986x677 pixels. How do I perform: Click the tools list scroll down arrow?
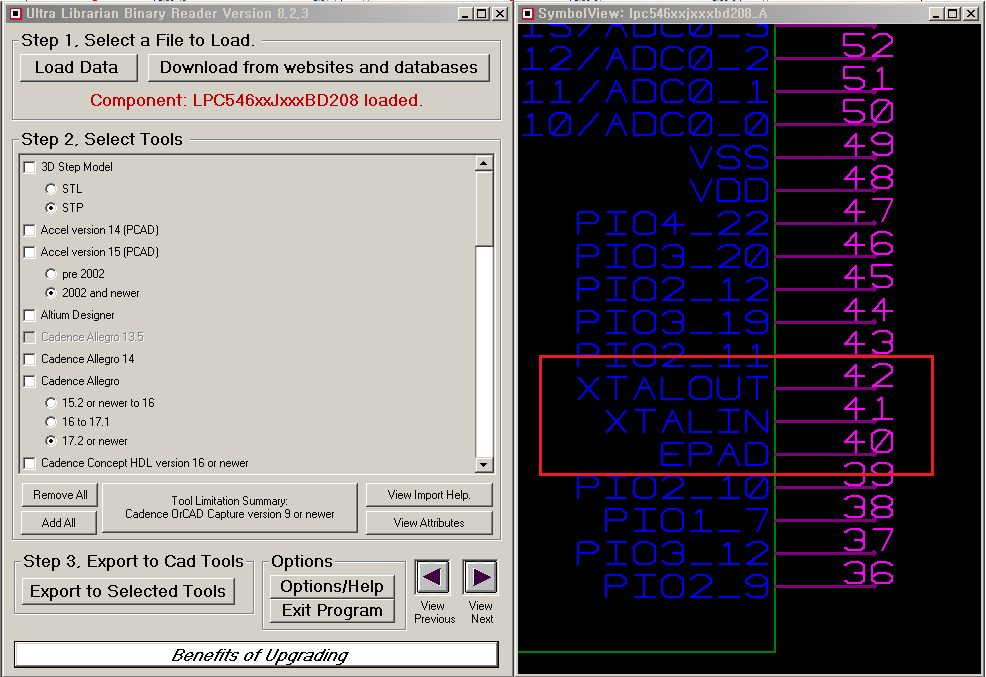(x=484, y=465)
